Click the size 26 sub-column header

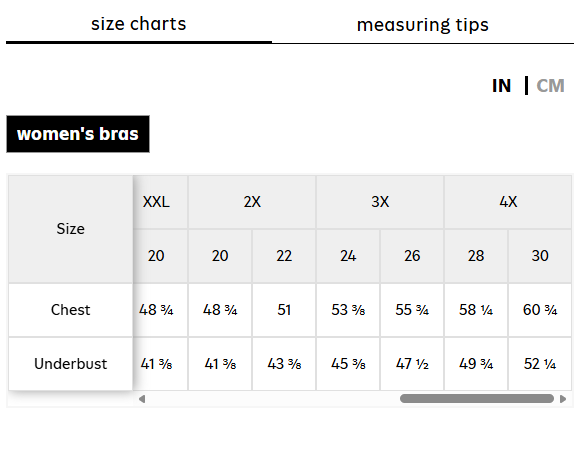pyautogui.click(x=412, y=256)
